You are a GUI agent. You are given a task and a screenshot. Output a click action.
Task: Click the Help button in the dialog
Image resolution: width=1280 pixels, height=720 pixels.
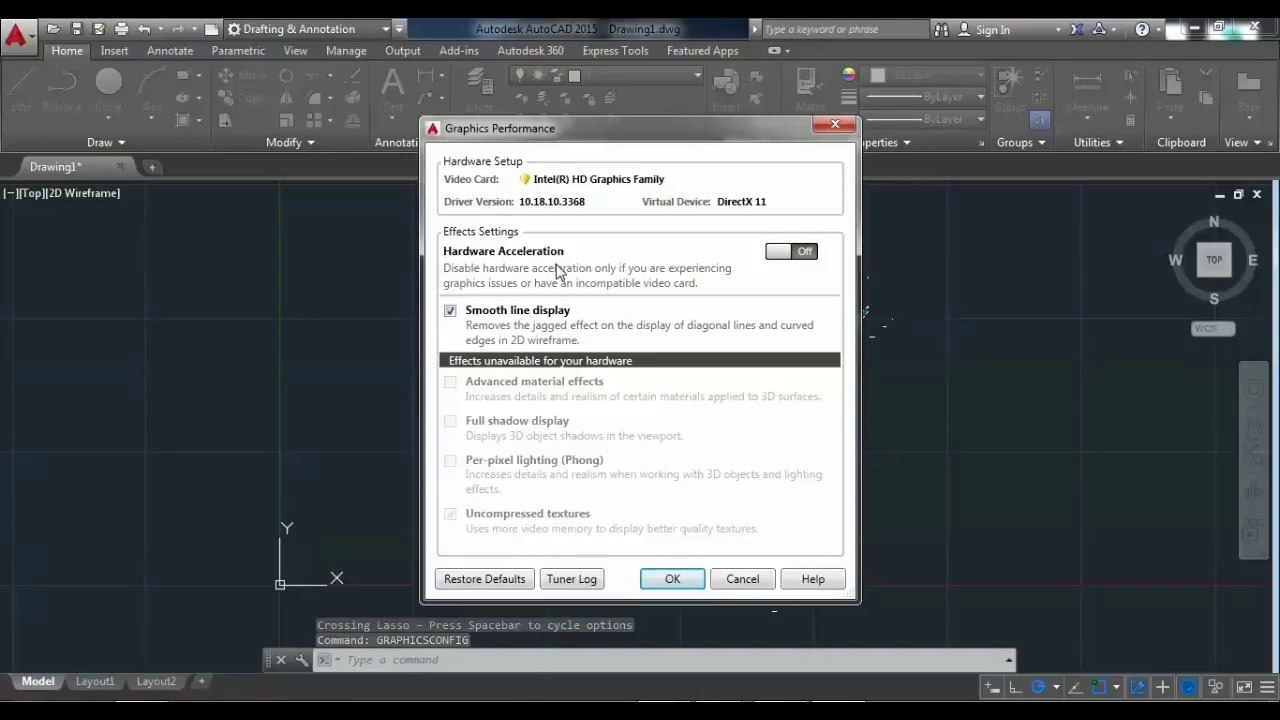pyautogui.click(x=813, y=579)
